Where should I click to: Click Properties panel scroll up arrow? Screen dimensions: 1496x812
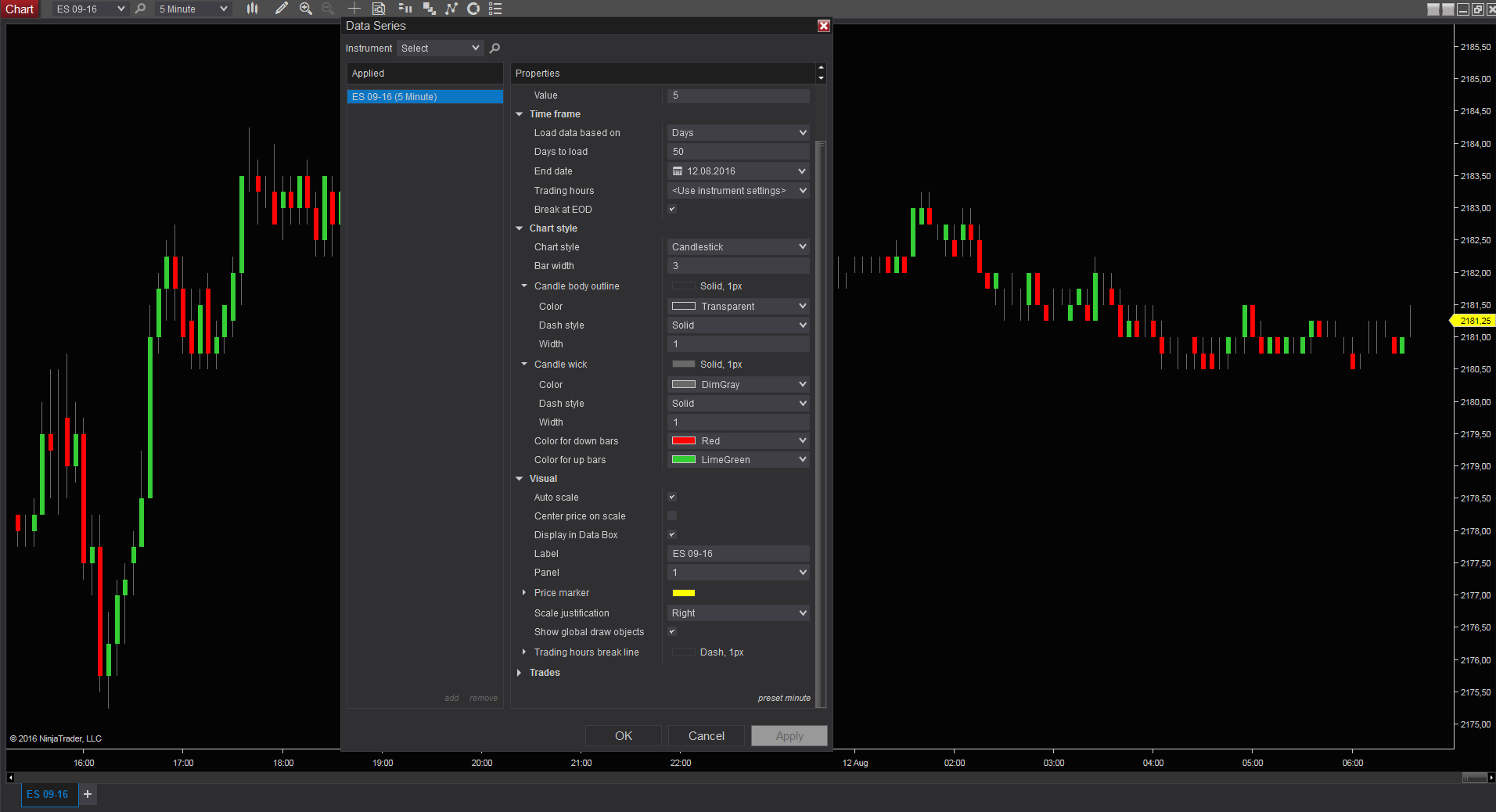821,68
